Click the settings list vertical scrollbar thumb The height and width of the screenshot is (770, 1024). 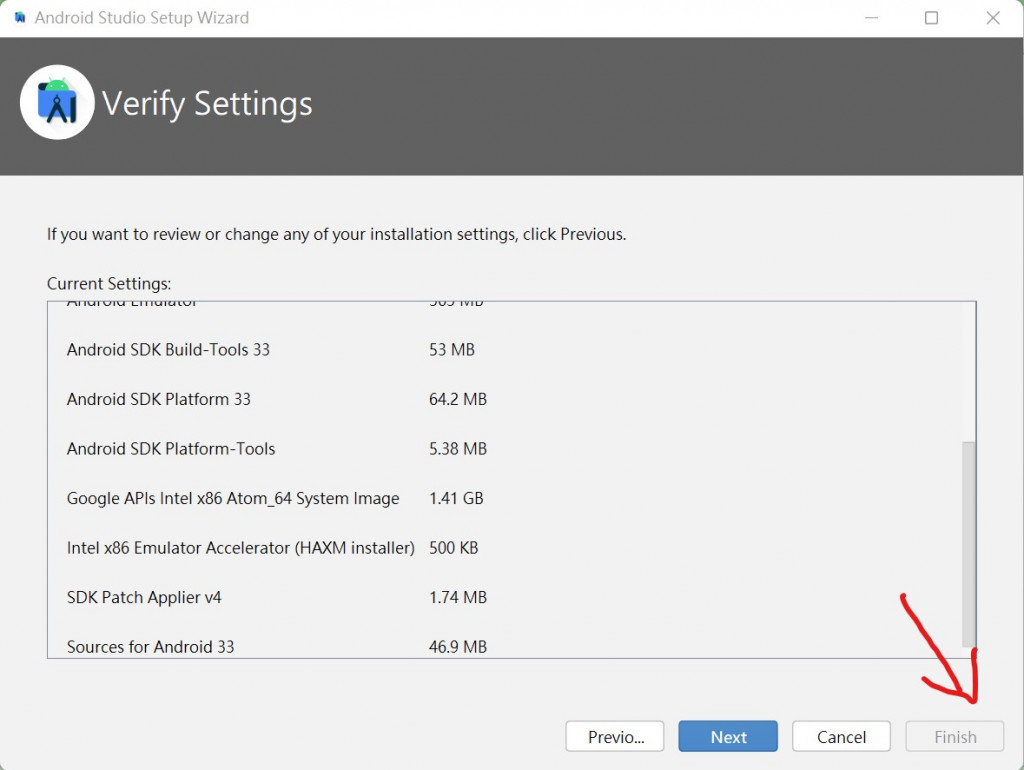click(968, 545)
